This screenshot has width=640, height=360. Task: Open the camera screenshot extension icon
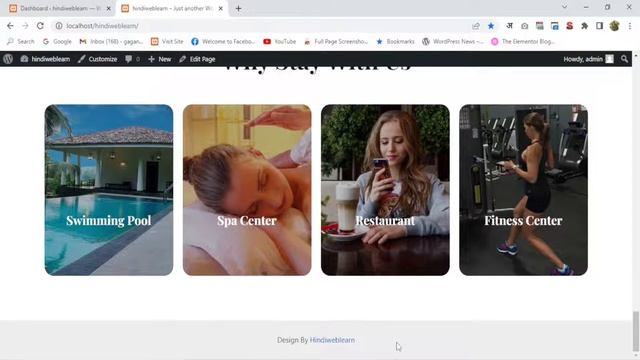coord(524,26)
